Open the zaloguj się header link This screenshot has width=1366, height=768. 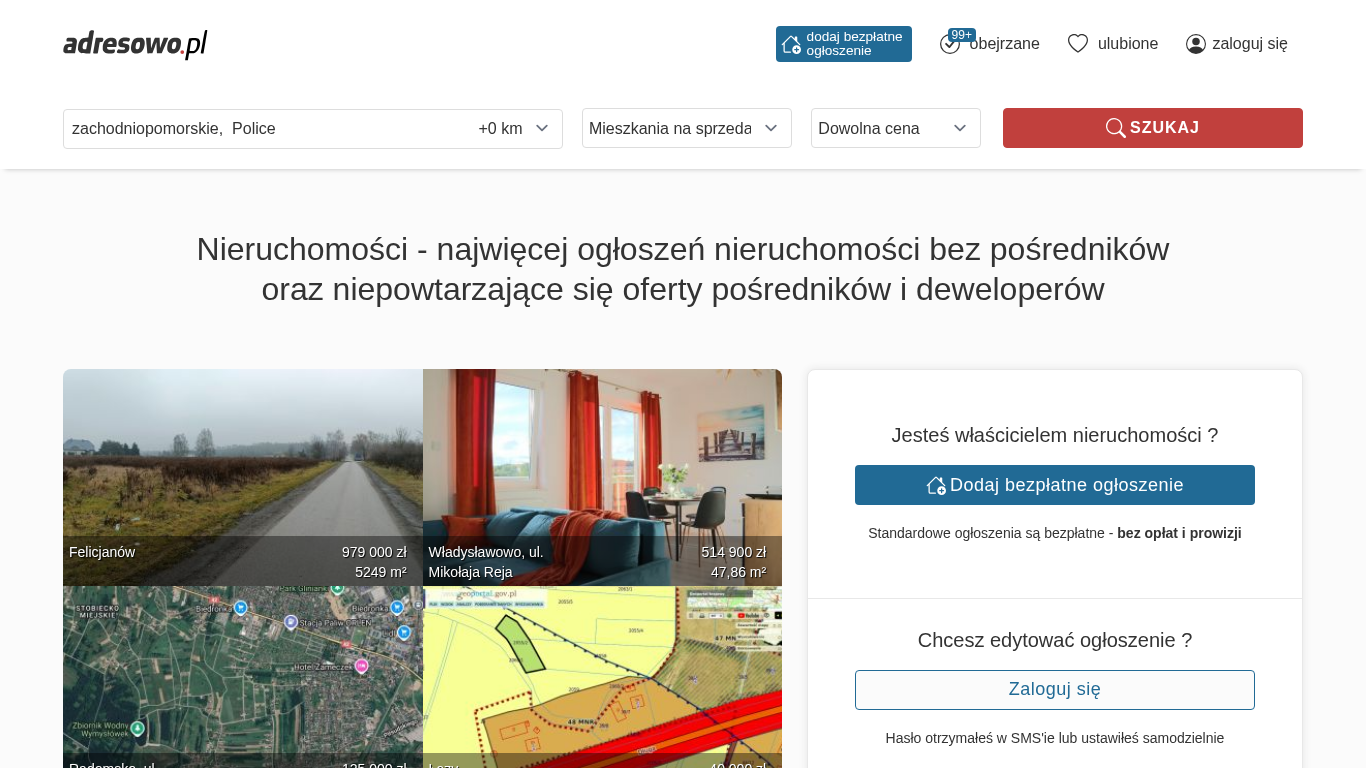pos(1249,44)
